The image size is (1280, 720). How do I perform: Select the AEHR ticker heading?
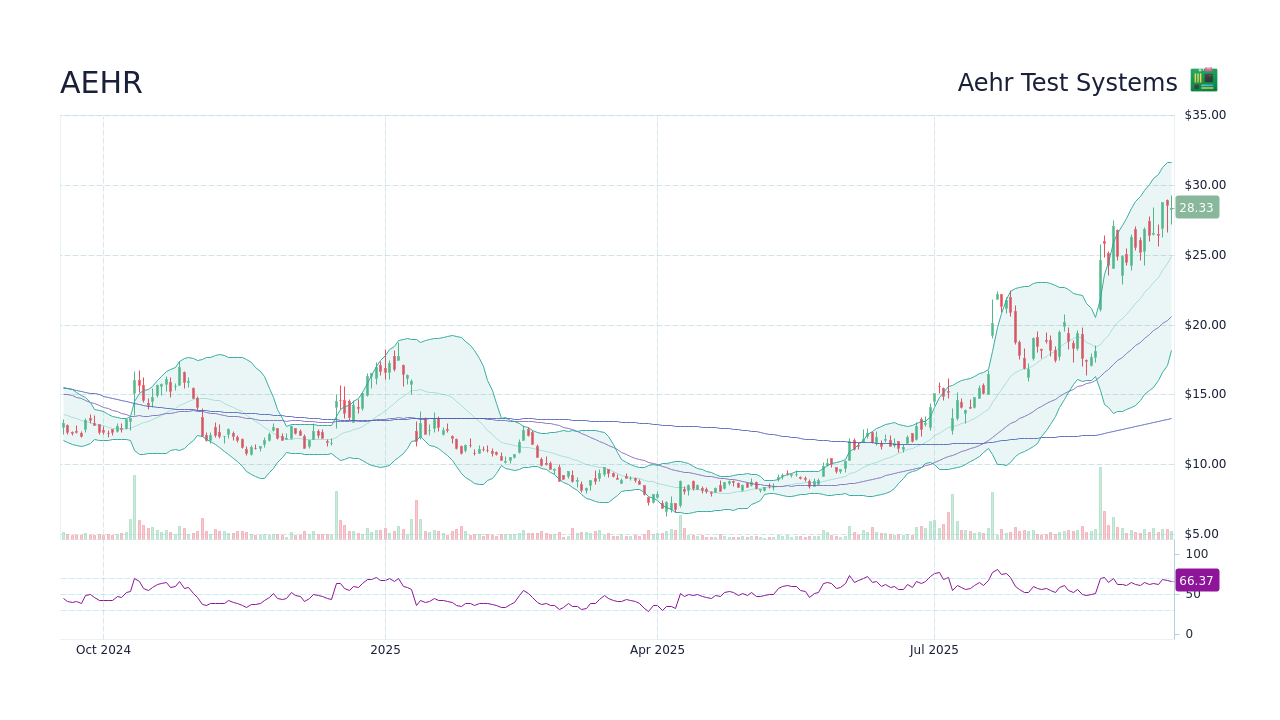[100, 83]
